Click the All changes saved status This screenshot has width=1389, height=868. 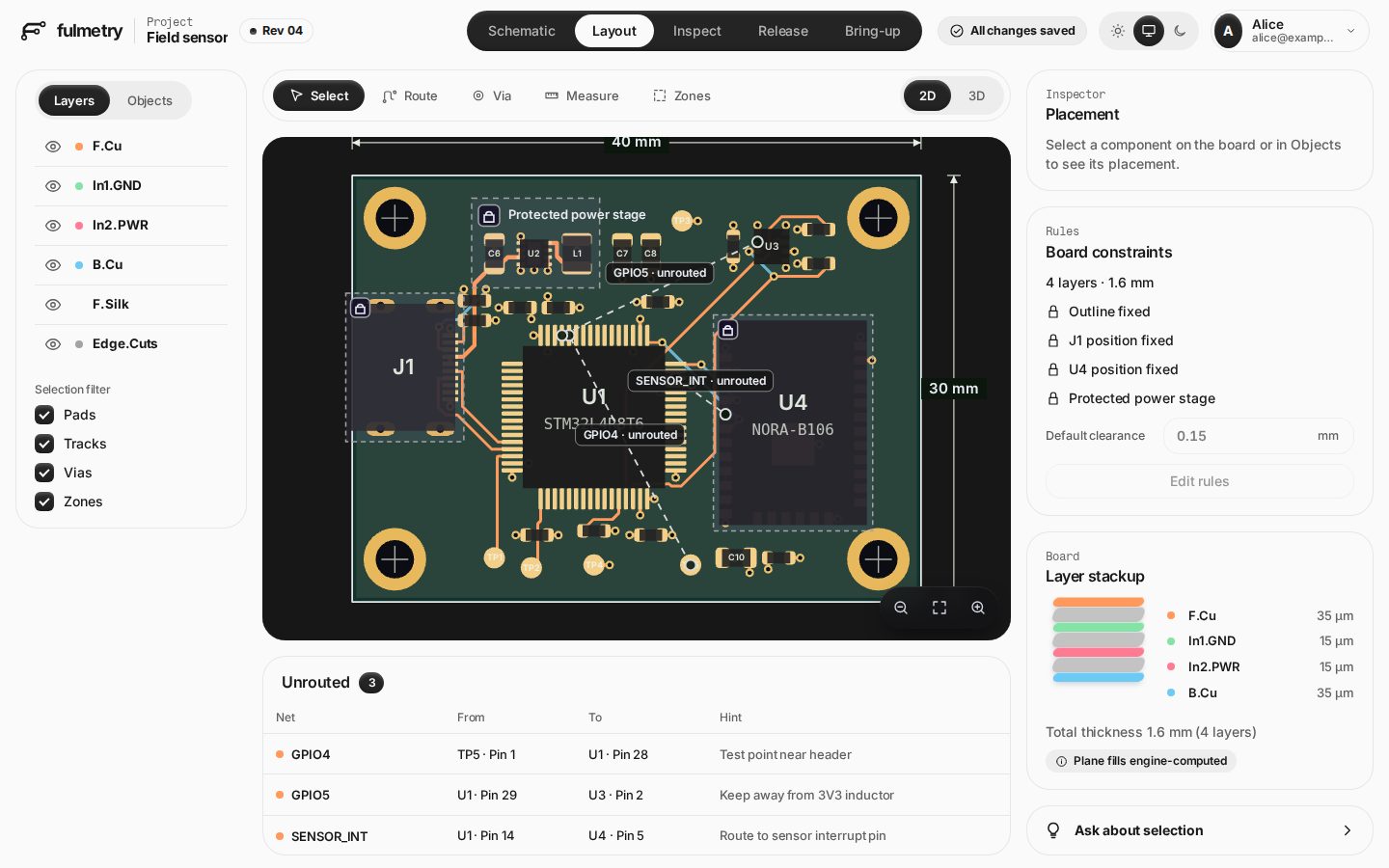click(1012, 31)
